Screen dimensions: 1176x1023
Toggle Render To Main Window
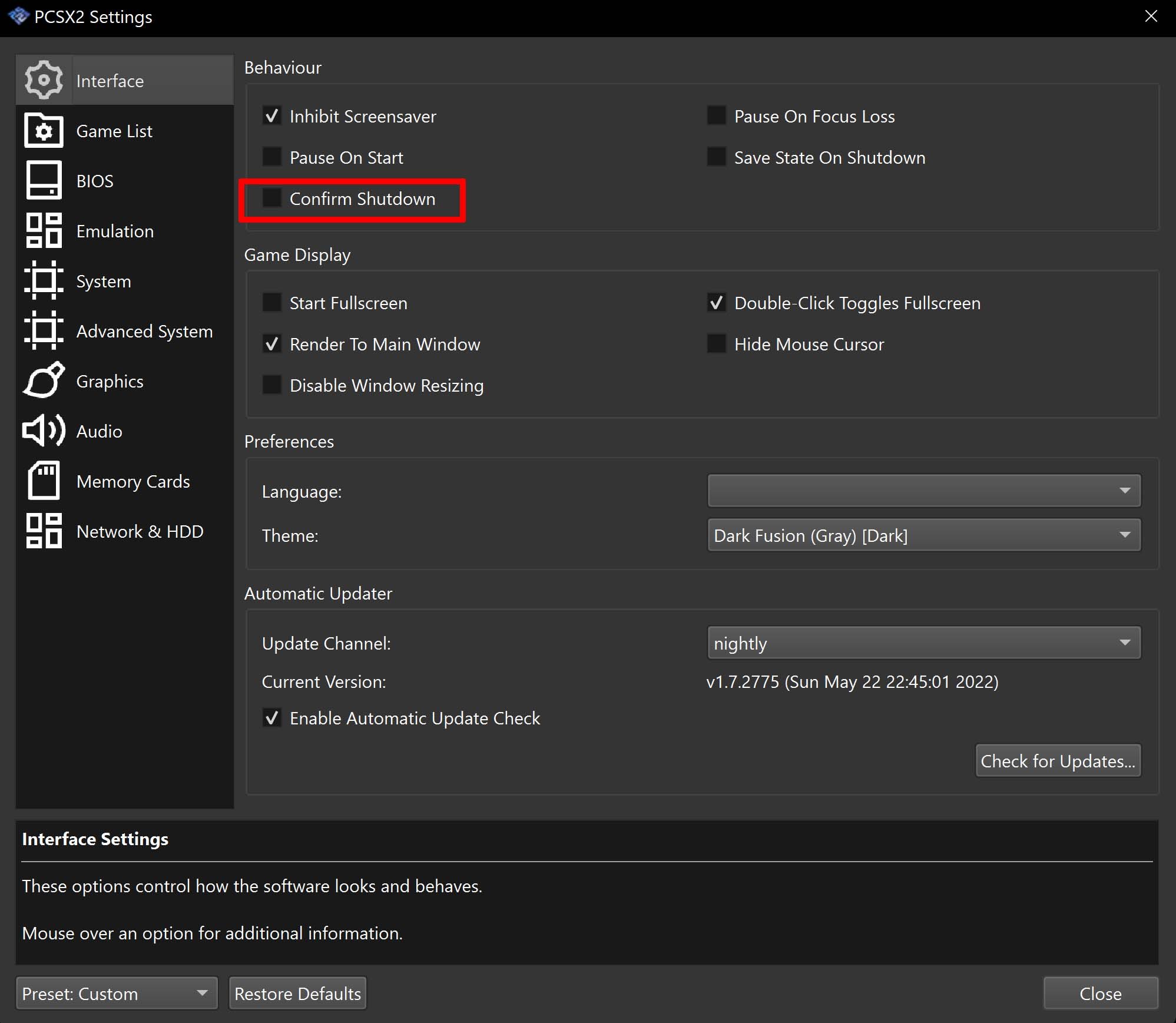tap(271, 344)
